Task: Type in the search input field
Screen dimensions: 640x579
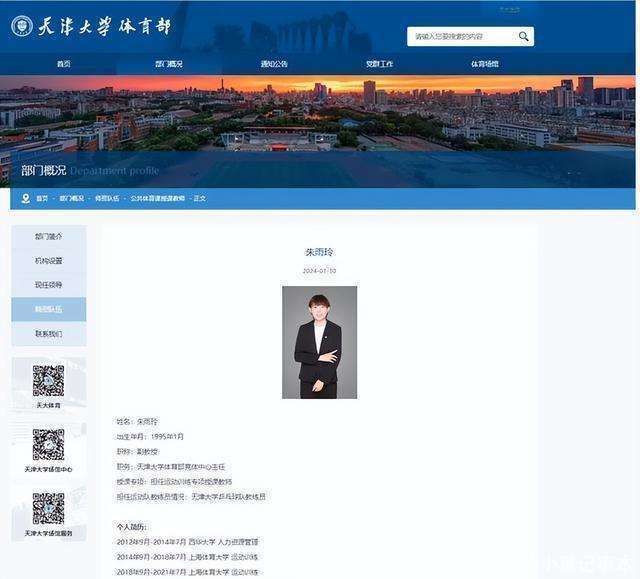Action: [x=462, y=36]
